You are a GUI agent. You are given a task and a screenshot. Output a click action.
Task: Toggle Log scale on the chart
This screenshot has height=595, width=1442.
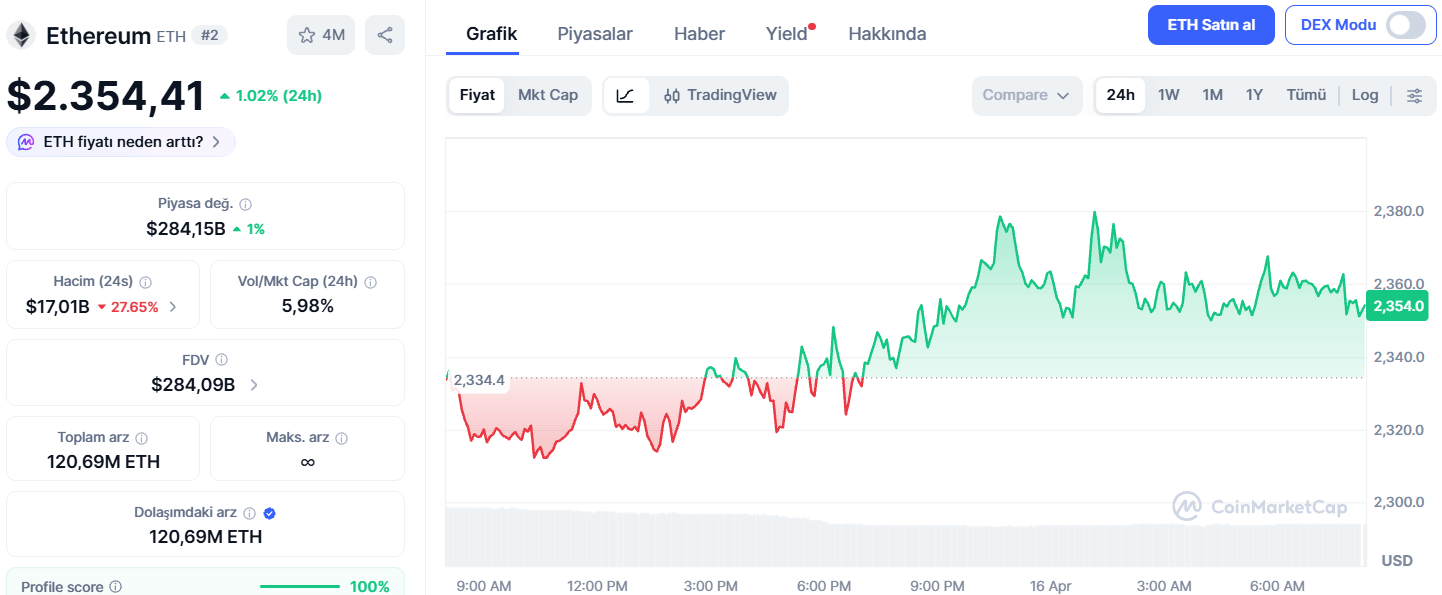coord(1365,96)
